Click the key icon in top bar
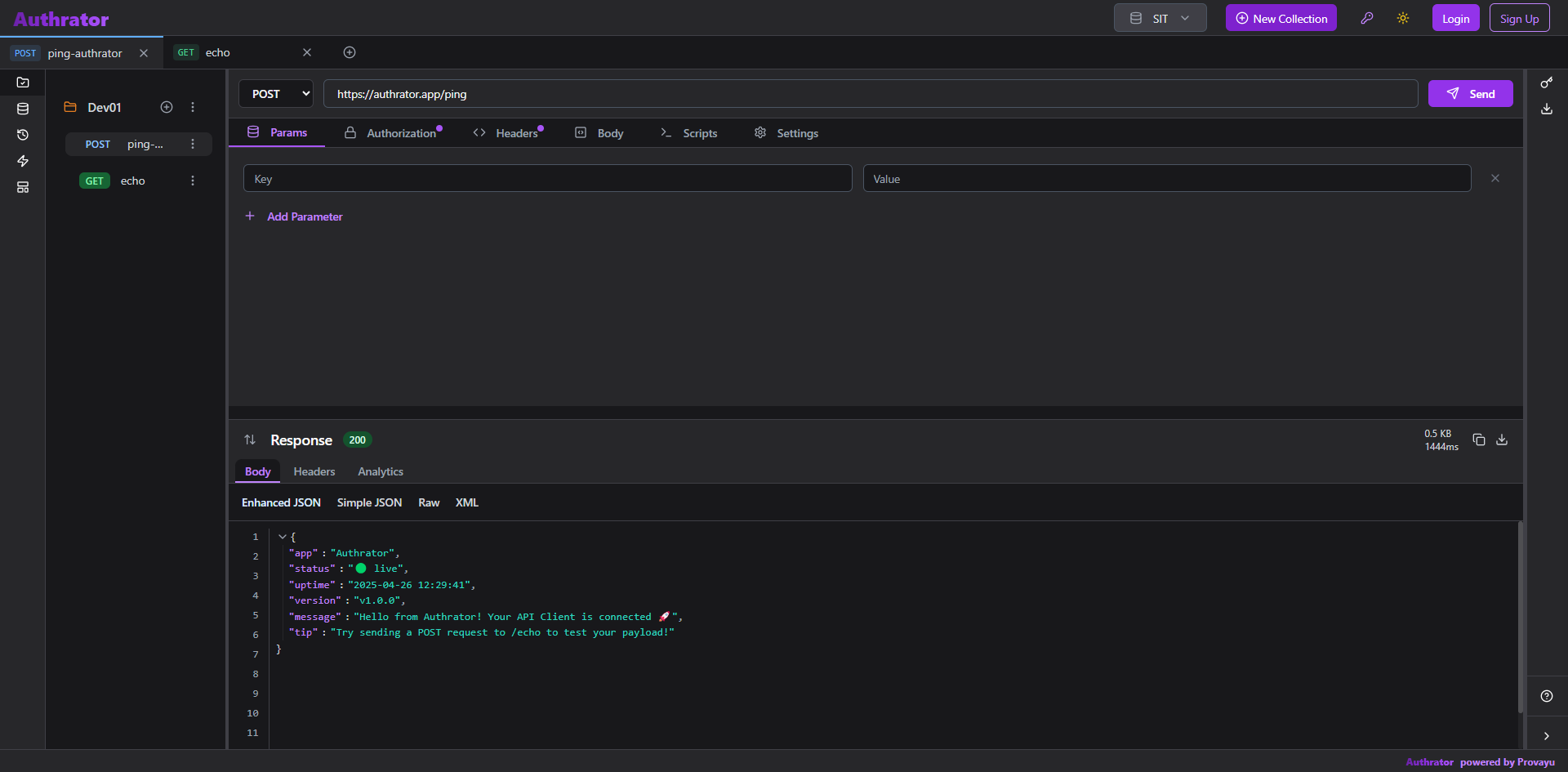Screen dimensions: 1568x772 (1367, 18)
